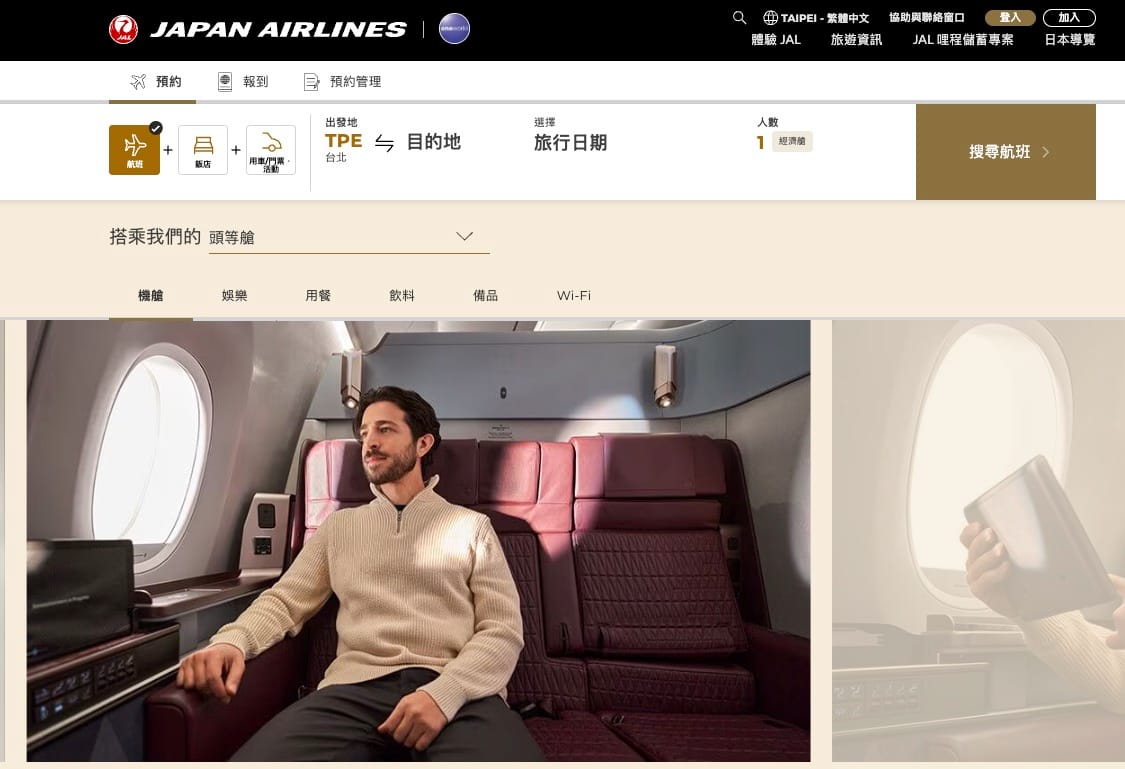Open the search magnifier icon
1125x769 pixels.
739,17
